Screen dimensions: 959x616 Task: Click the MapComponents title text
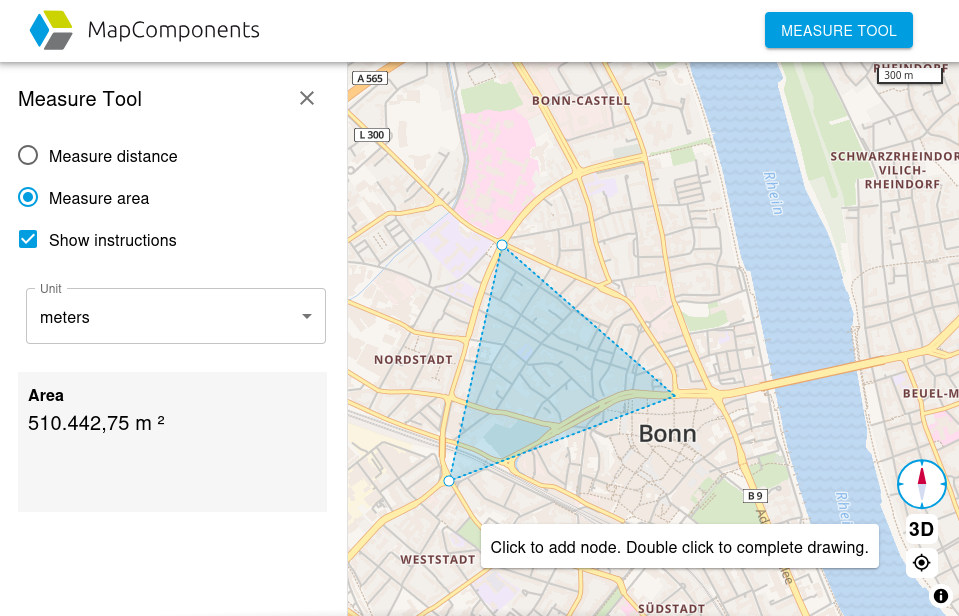pyautogui.click(x=174, y=30)
